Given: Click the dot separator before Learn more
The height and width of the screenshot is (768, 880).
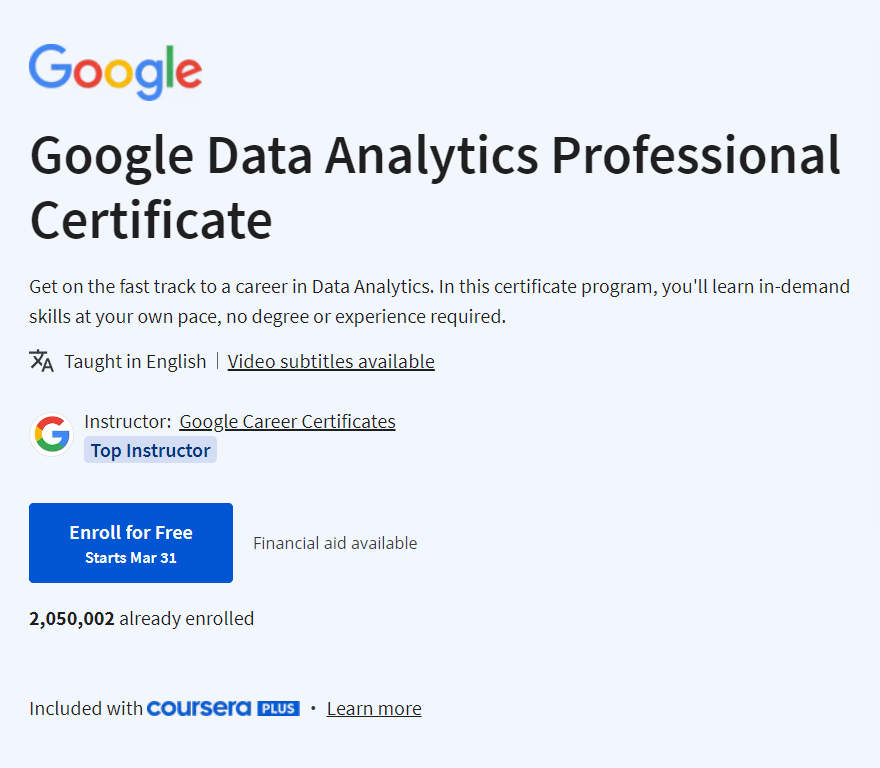Looking at the screenshot, I should [312, 708].
